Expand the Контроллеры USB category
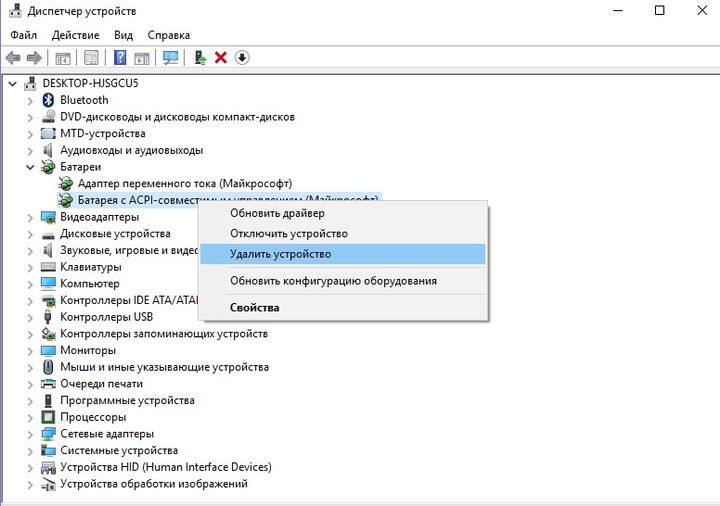Viewport: 720px width, 506px height. (x=30, y=317)
